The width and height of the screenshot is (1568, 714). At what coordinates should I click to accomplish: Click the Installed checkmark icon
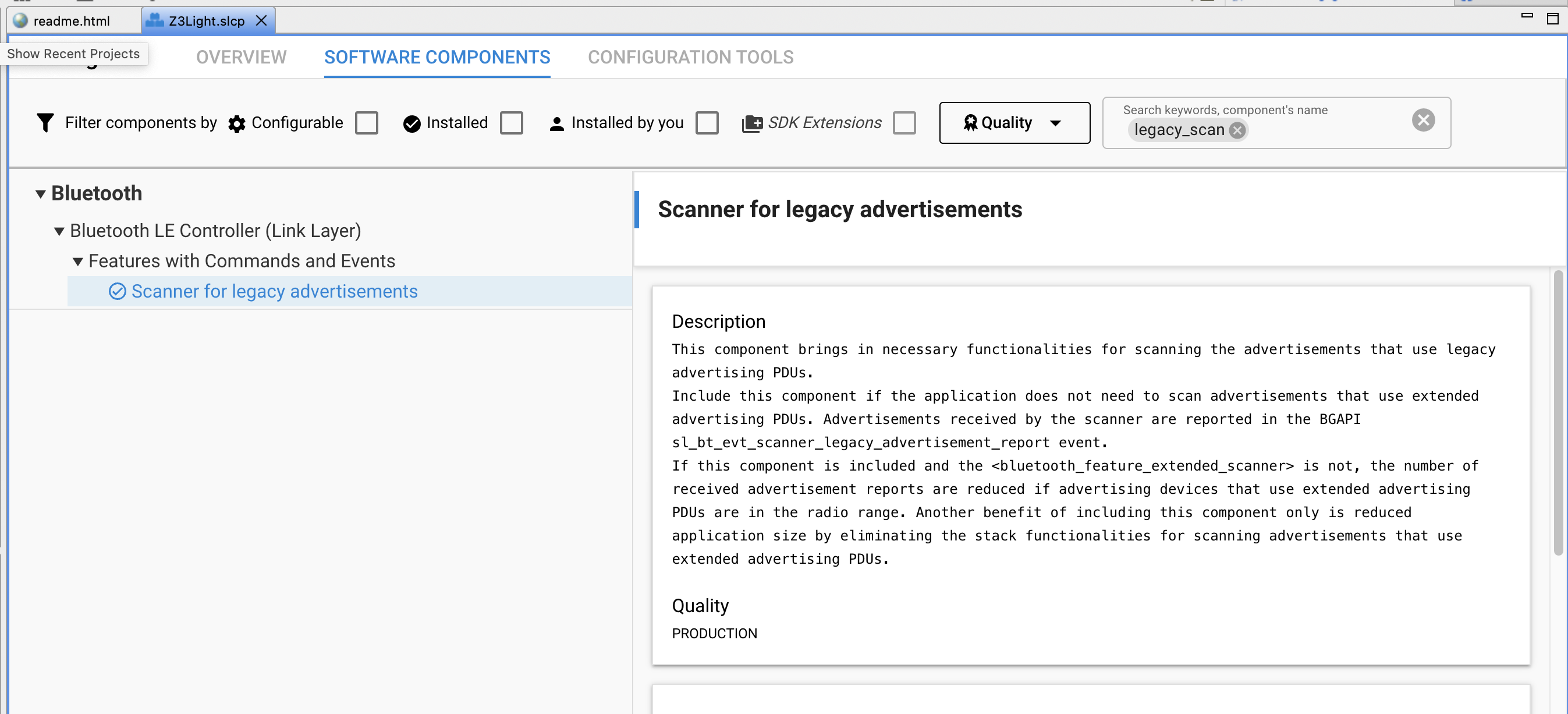pyautogui.click(x=412, y=123)
